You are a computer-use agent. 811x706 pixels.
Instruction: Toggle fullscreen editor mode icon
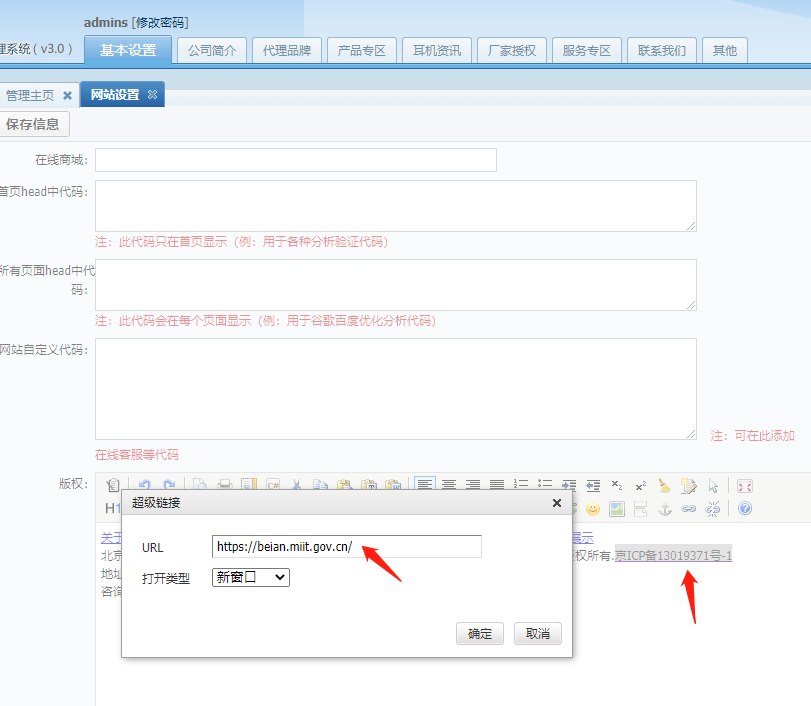744,485
